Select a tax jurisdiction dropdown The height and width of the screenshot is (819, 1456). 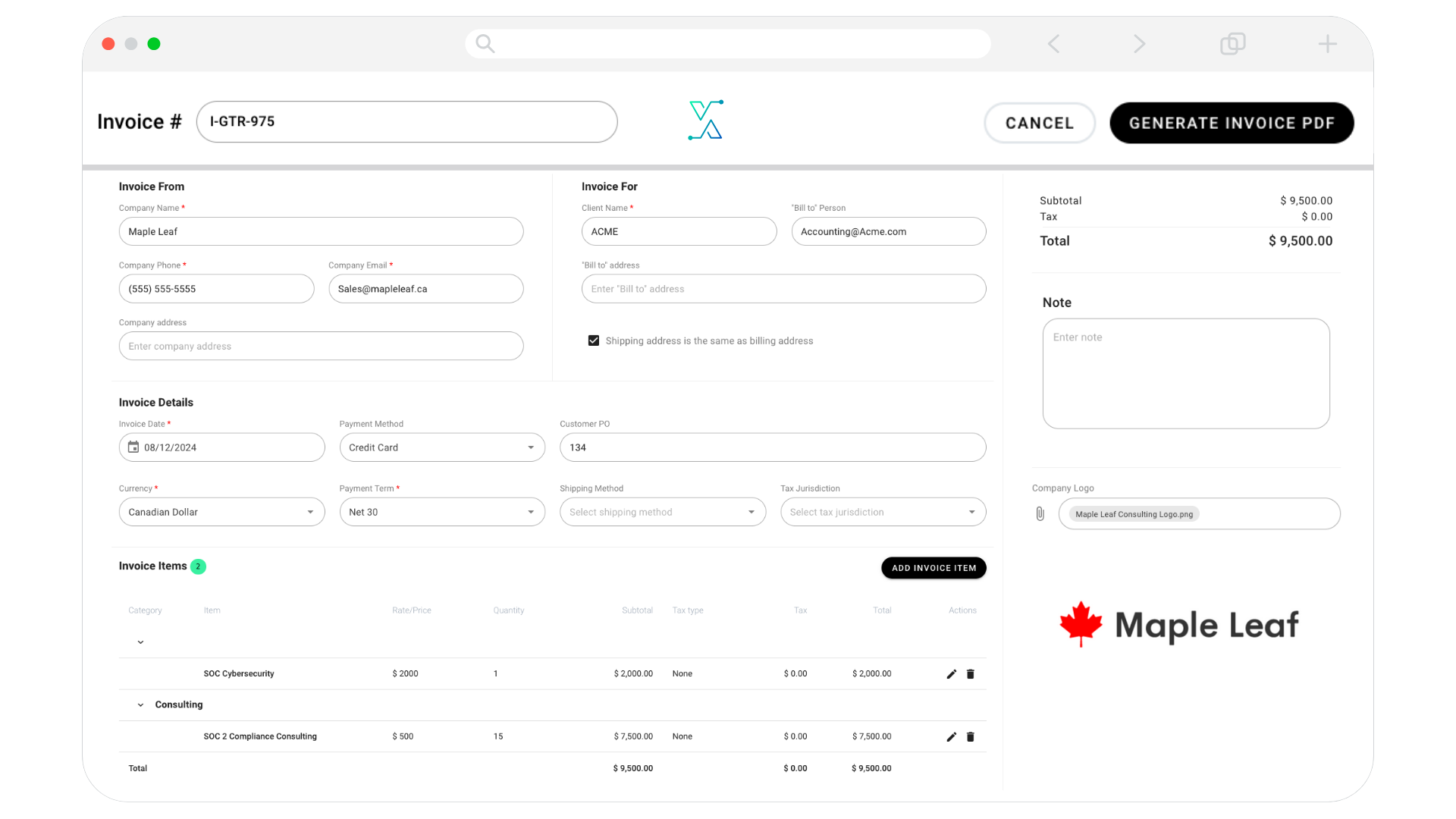(x=883, y=513)
